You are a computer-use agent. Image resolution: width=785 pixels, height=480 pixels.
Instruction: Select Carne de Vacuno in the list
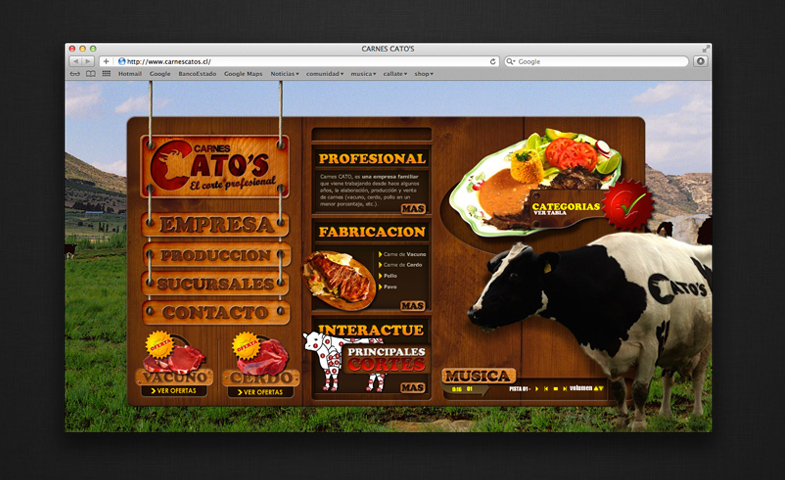pos(403,254)
